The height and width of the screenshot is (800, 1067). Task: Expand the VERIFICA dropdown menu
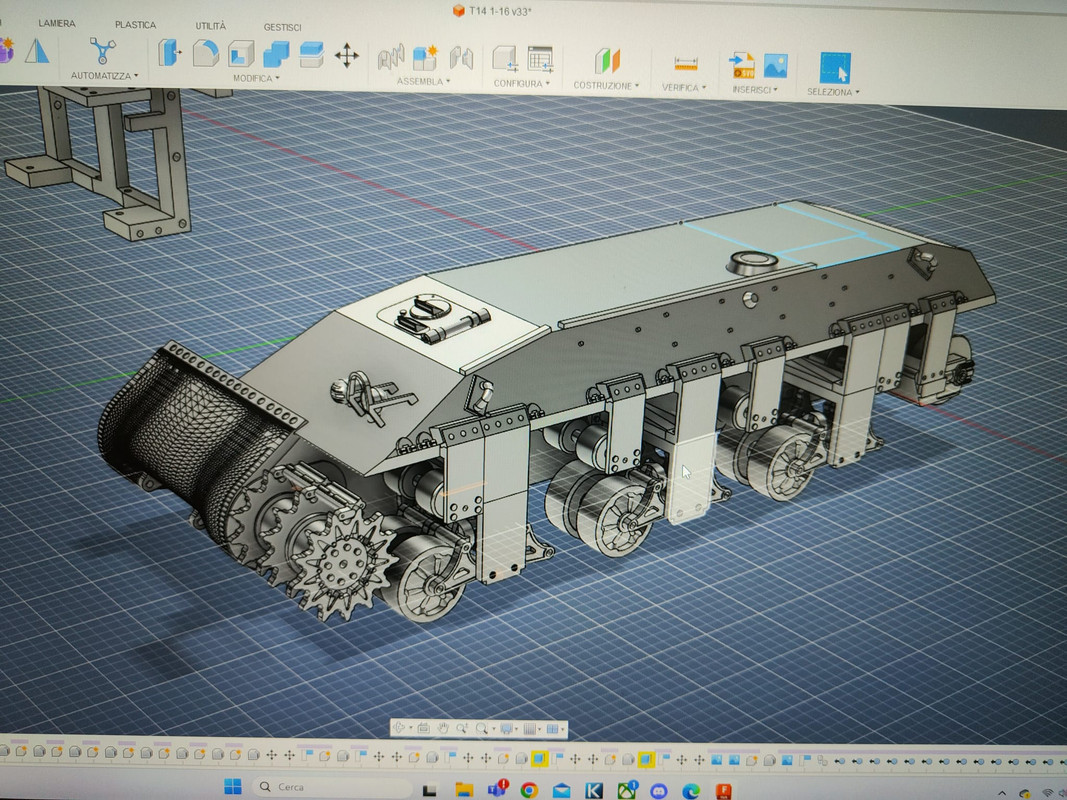pos(684,88)
